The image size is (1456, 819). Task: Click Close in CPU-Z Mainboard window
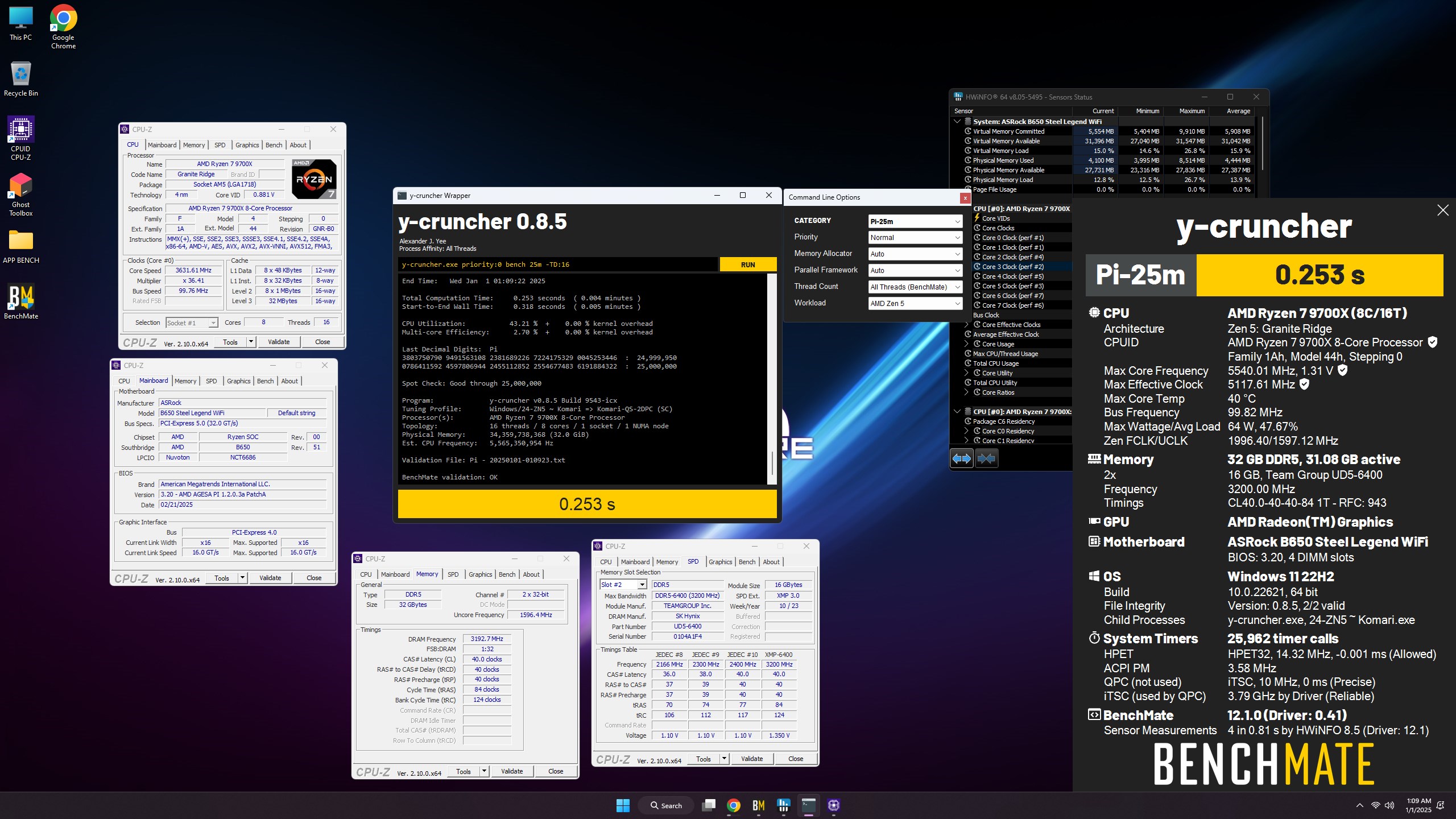[314, 578]
